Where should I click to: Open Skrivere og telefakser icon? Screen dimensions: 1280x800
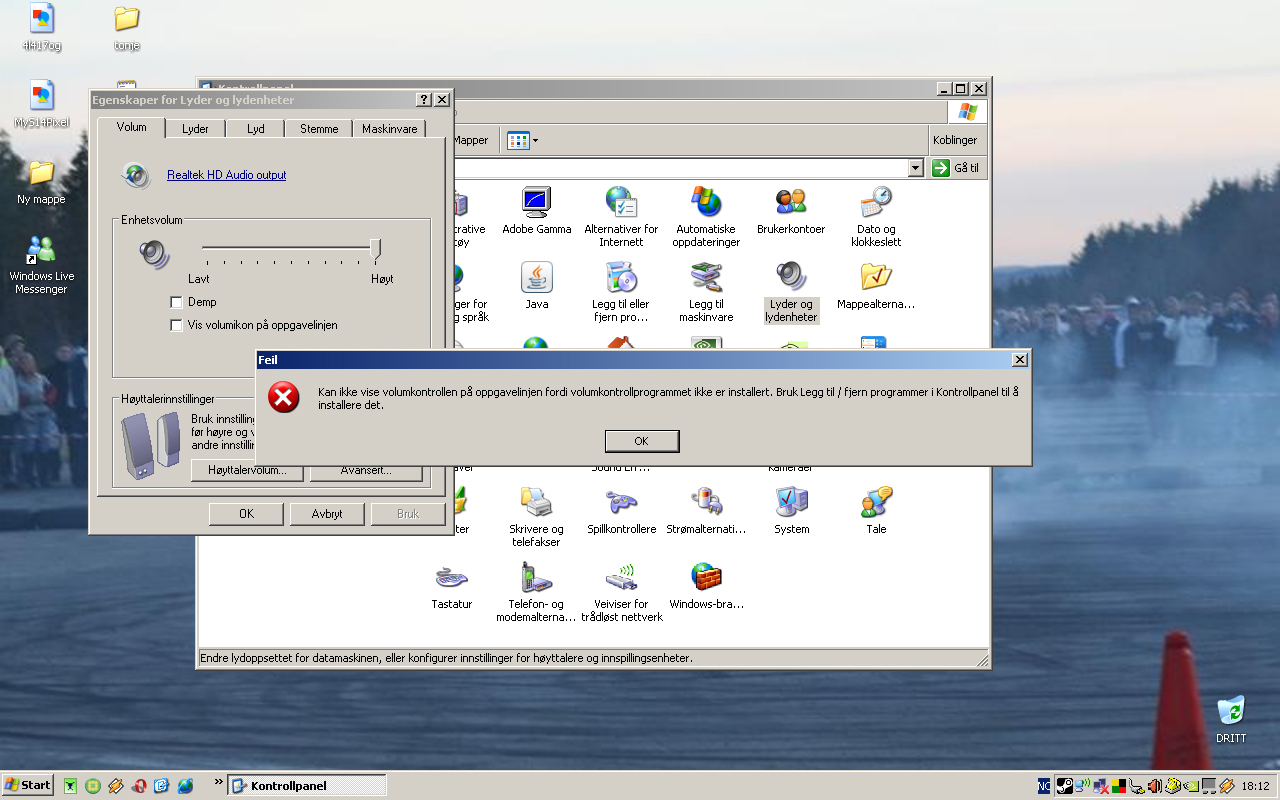coord(536,503)
